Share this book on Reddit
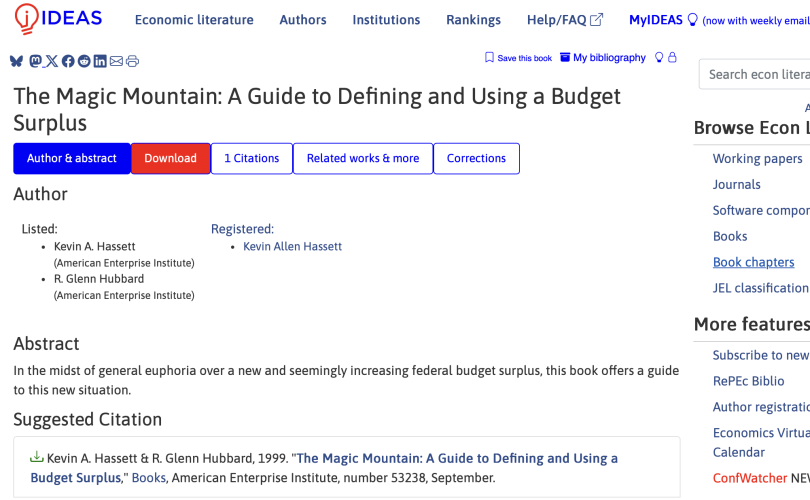 click(84, 61)
